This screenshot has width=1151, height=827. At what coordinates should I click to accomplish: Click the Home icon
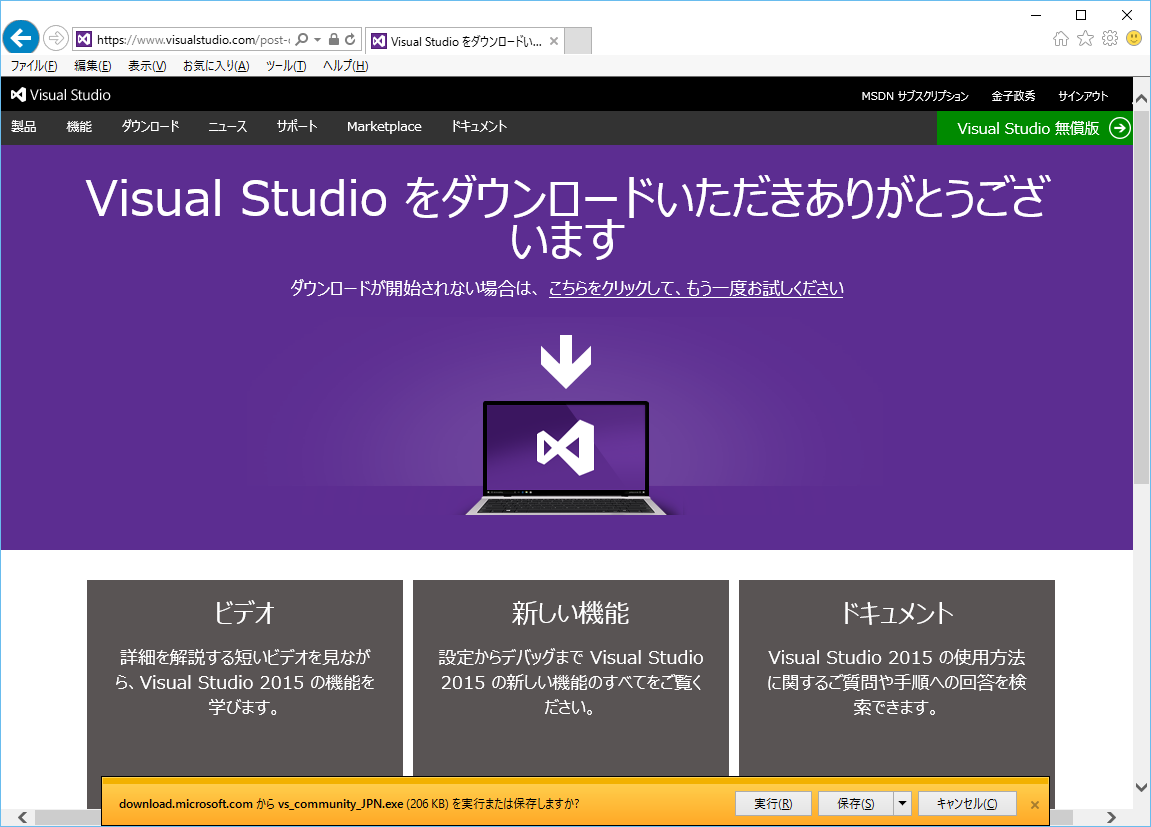(x=1060, y=38)
